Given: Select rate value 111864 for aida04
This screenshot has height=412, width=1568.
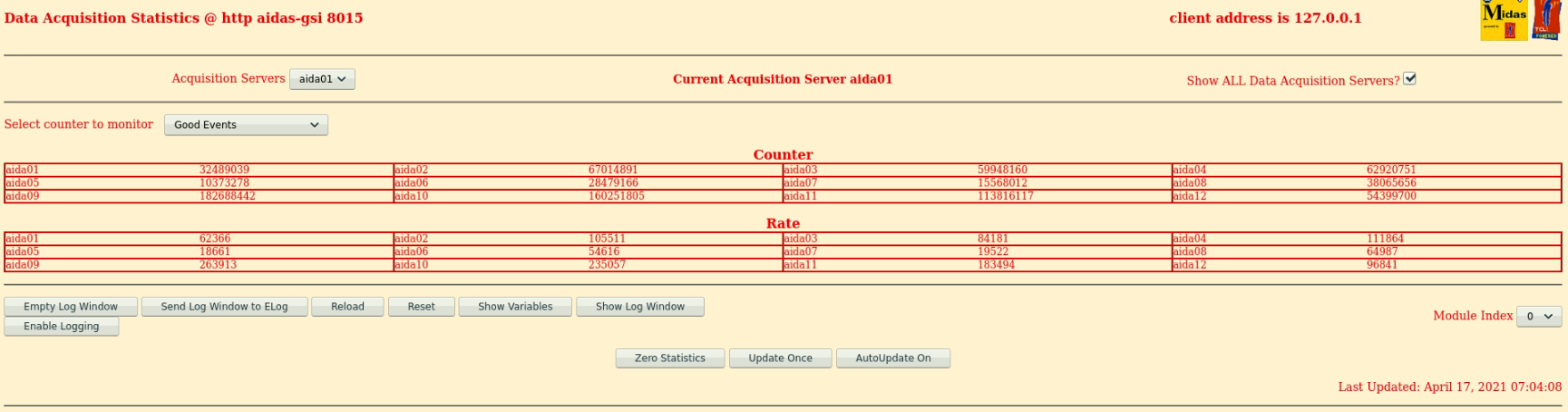Looking at the screenshot, I should point(1385,239).
